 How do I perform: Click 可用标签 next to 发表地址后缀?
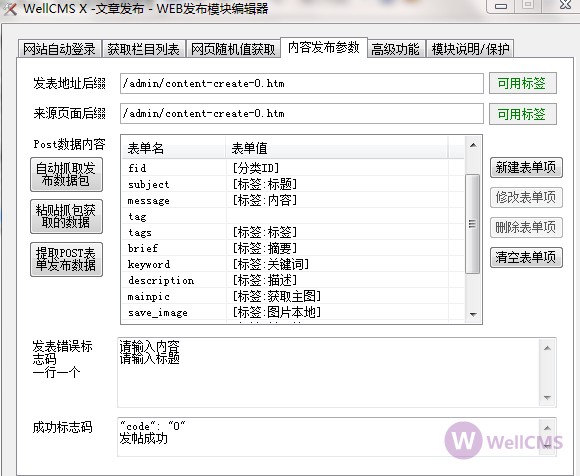(x=522, y=83)
